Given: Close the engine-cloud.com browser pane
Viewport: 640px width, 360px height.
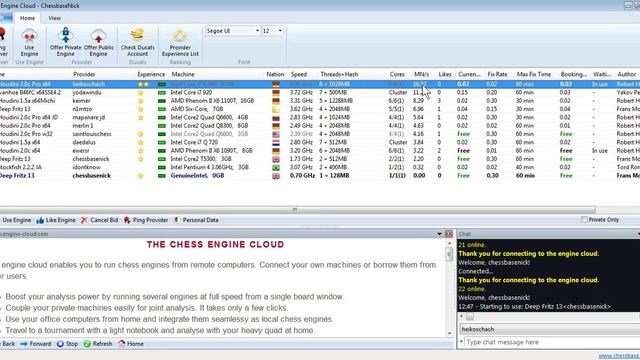Looking at the screenshot, I should pos(449,234).
